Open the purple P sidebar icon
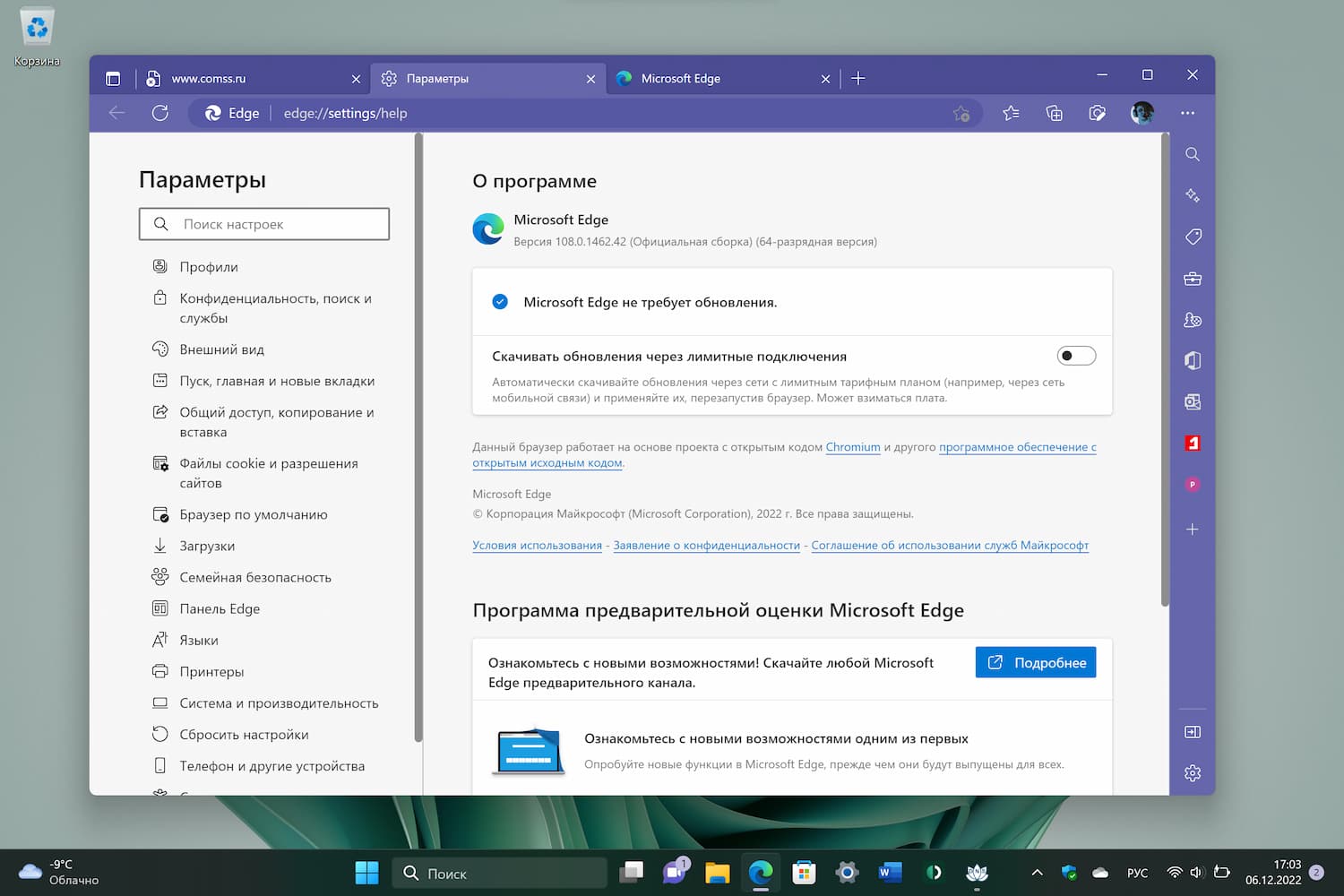 pos(1193,485)
